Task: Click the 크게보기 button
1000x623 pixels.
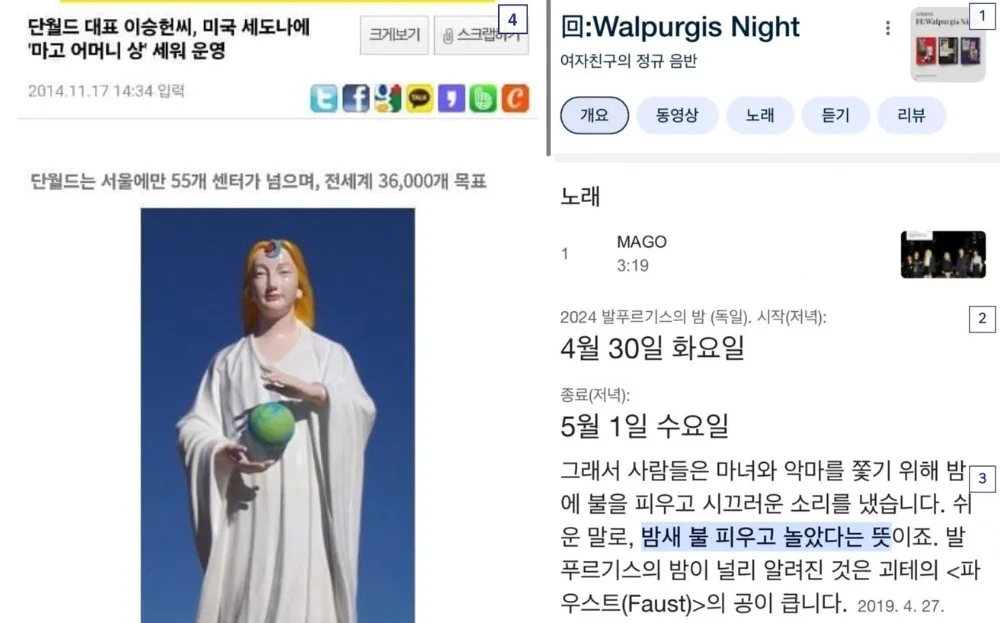Action: click(394, 35)
